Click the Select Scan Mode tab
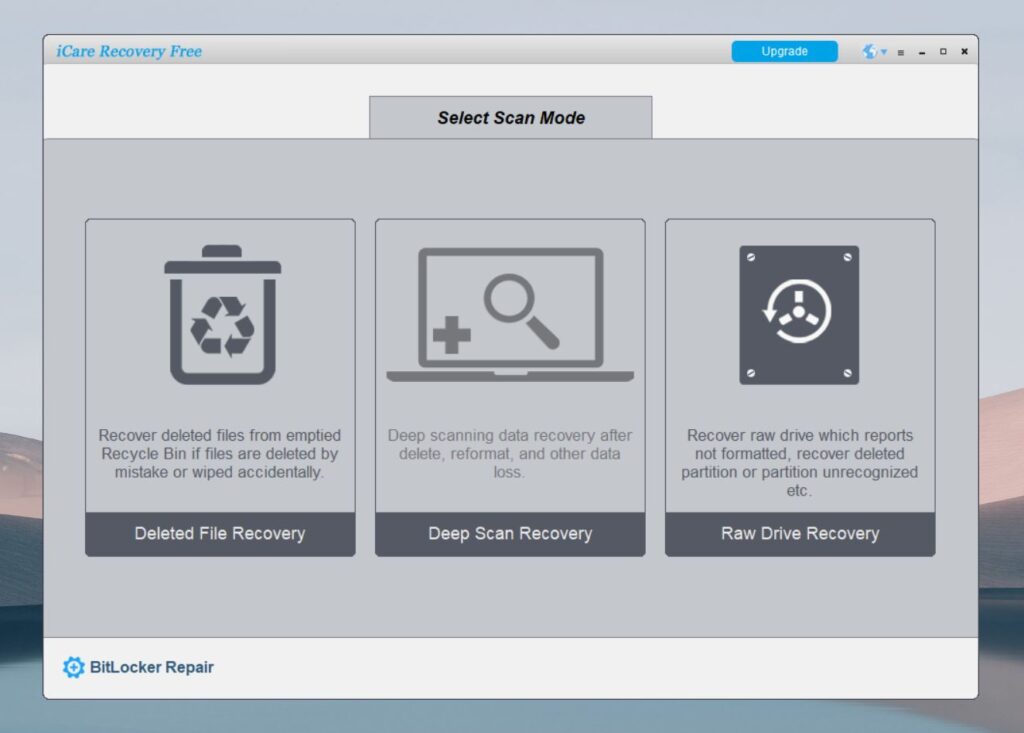Viewport: 1024px width, 733px height. pyautogui.click(x=510, y=117)
